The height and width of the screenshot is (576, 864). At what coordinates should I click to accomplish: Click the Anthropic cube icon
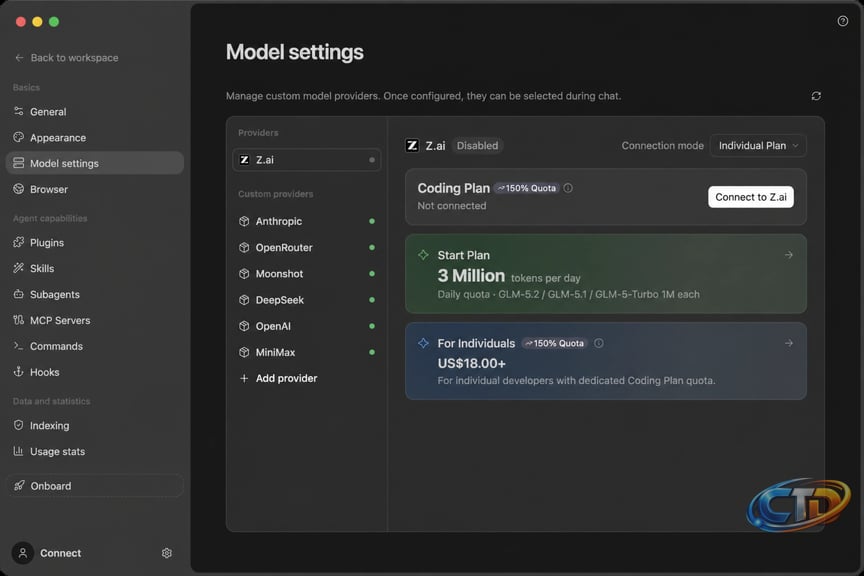pyautogui.click(x=244, y=221)
